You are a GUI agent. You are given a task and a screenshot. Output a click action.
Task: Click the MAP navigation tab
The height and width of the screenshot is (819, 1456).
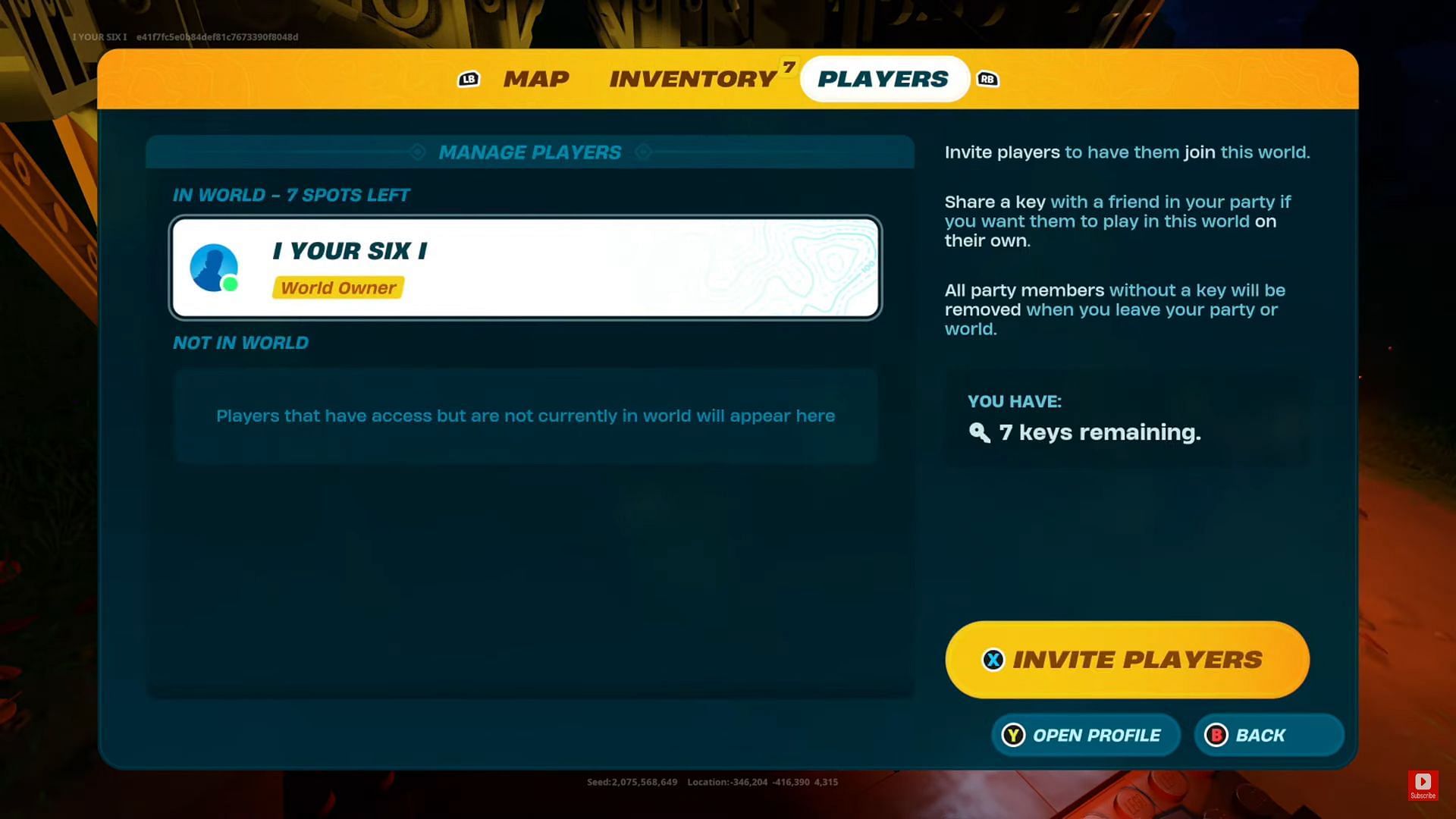536,79
